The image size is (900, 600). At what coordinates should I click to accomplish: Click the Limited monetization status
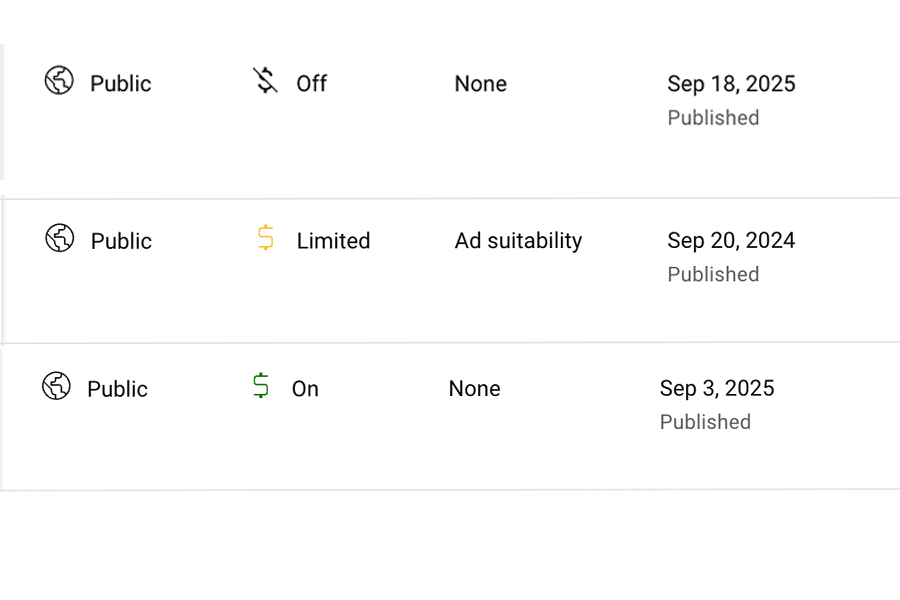(333, 241)
